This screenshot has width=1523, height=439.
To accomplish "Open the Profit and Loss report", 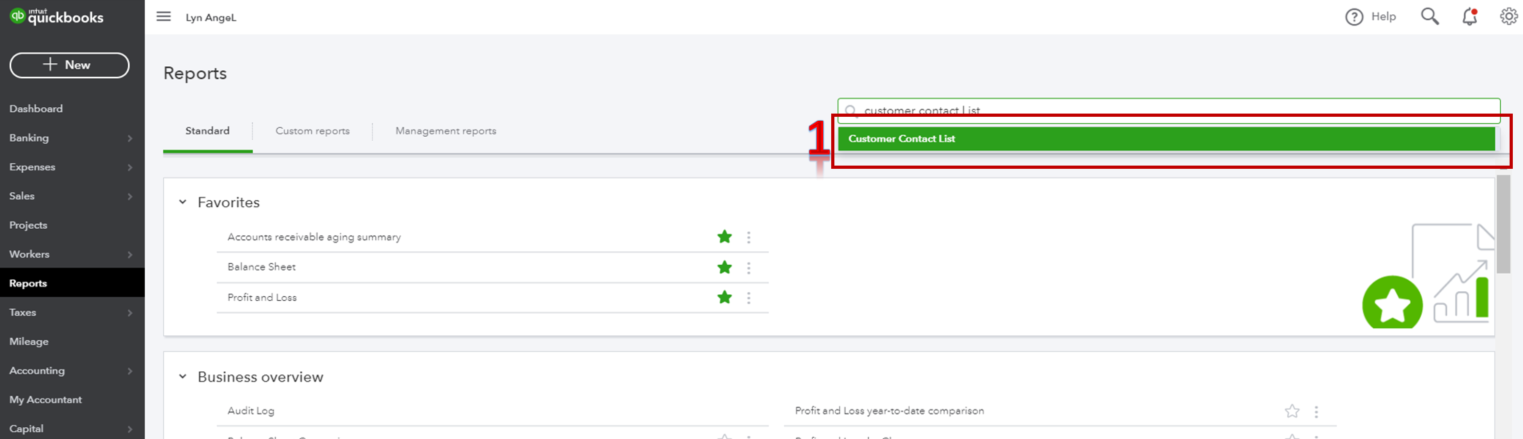I will 262,297.
